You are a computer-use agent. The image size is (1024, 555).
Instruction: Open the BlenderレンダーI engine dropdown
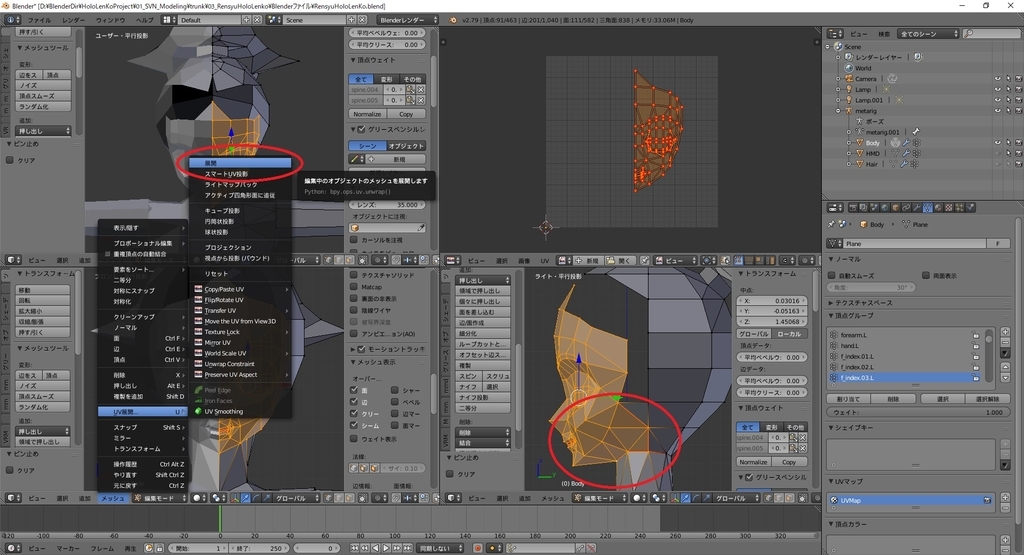point(408,20)
